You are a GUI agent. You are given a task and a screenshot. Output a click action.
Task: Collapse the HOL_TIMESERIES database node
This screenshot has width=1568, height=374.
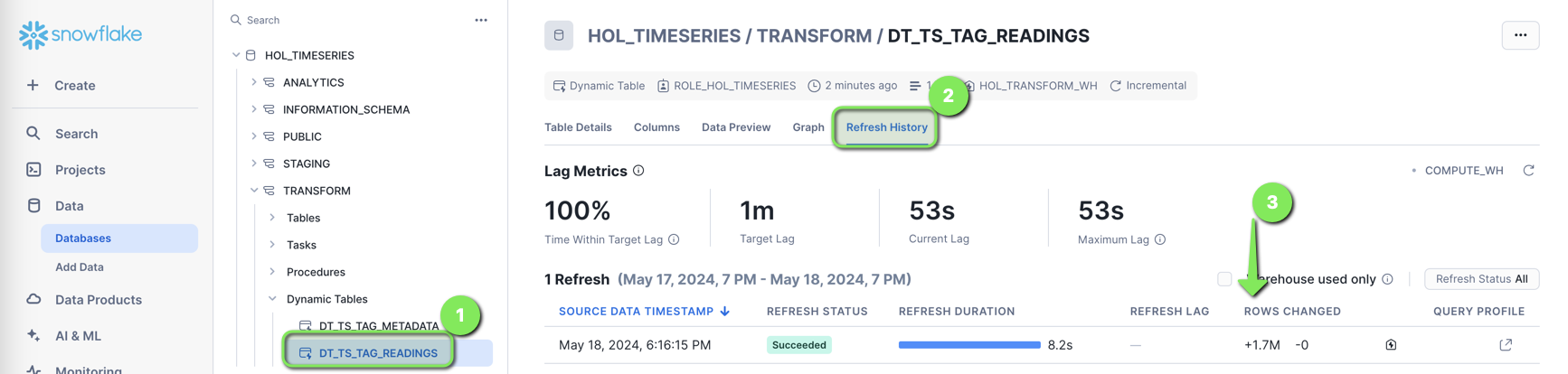coord(236,55)
